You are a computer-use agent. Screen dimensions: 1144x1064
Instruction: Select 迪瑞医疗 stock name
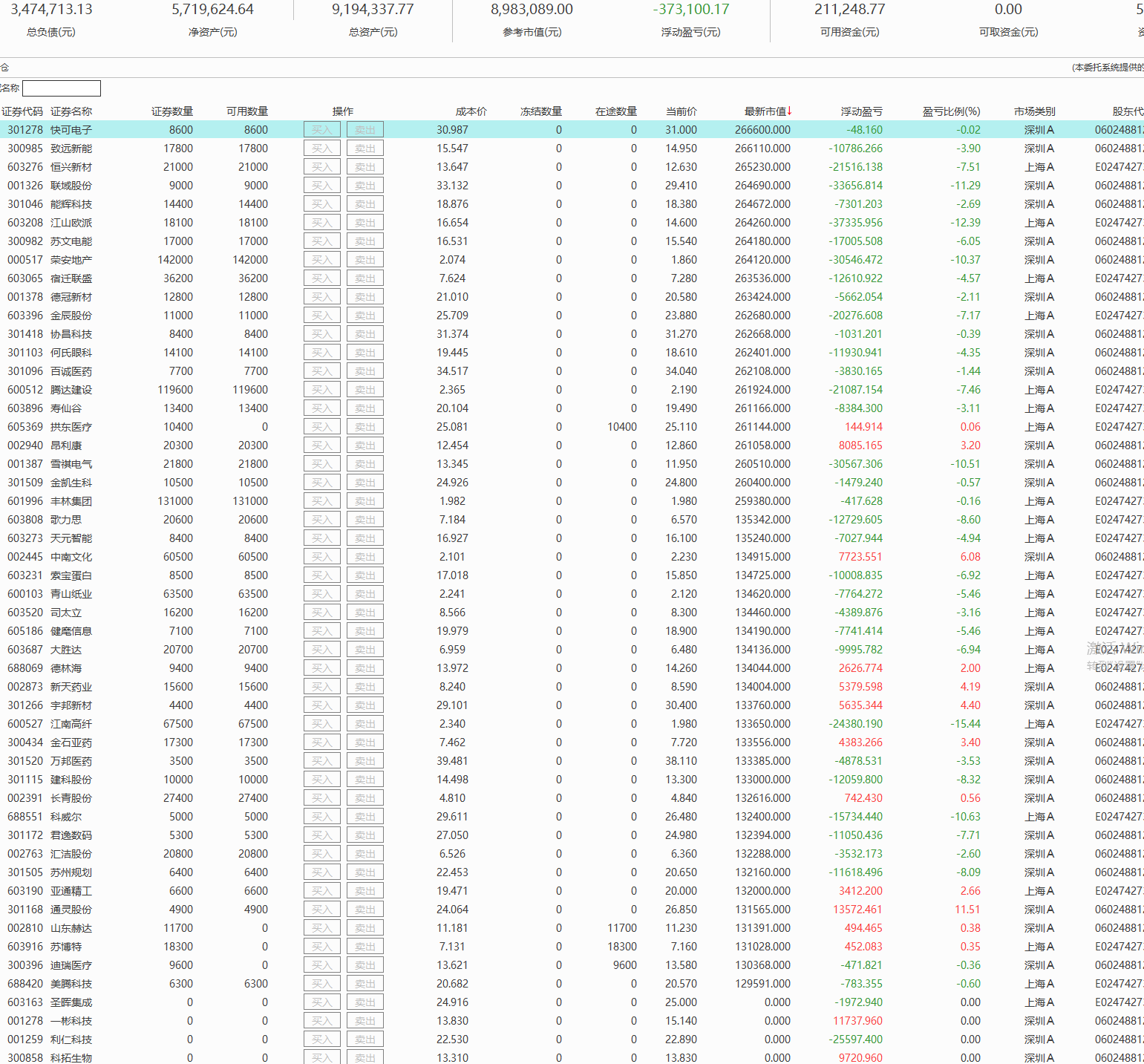(71, 965)
